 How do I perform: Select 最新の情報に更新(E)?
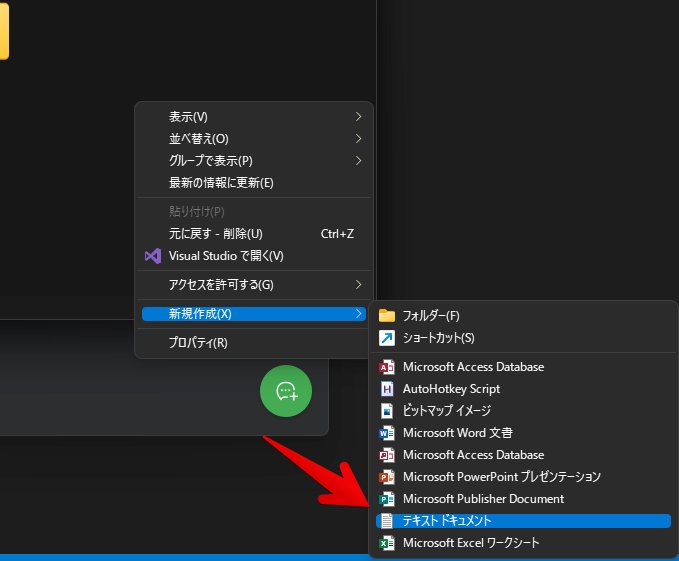tap(254, 183)
